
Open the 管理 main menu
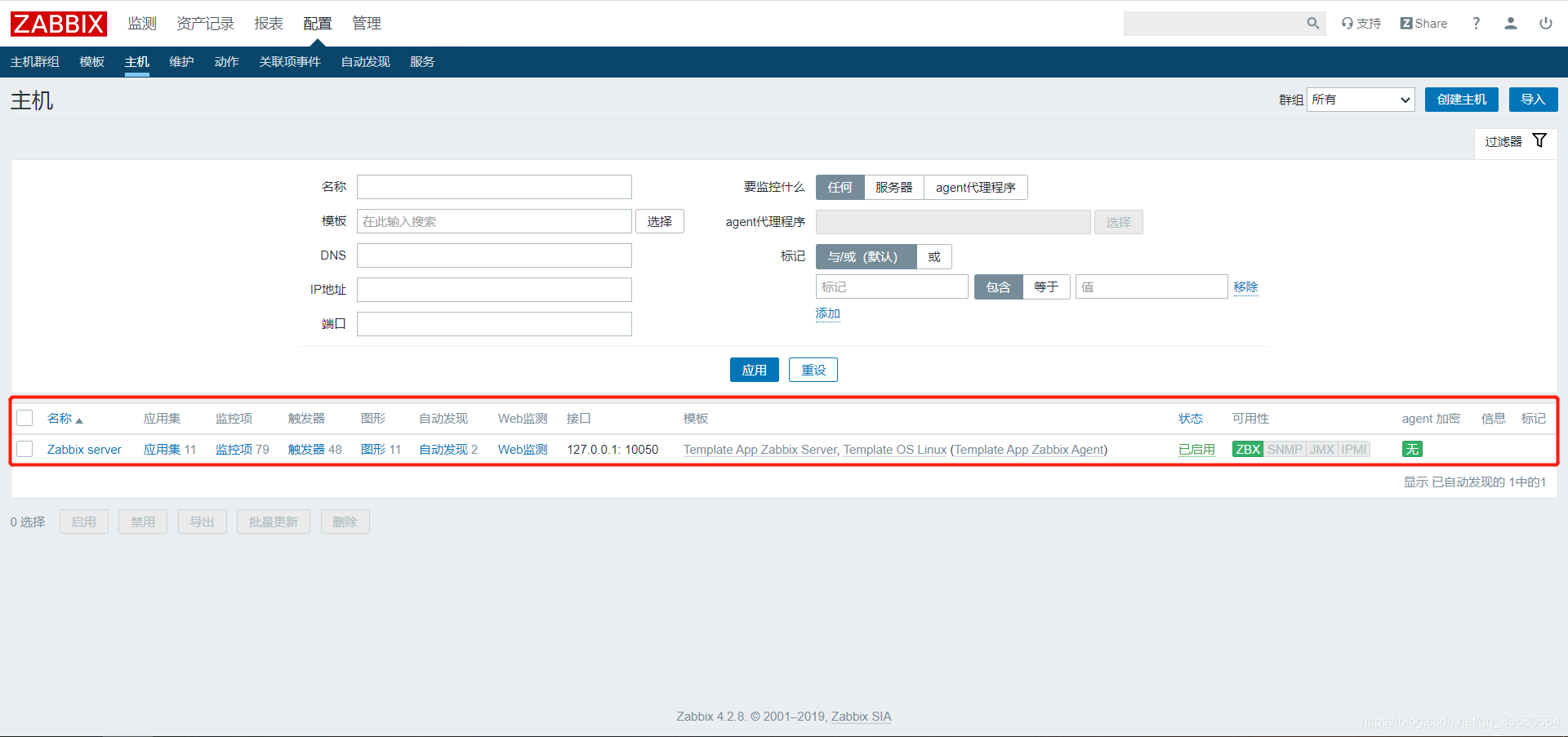367,24
